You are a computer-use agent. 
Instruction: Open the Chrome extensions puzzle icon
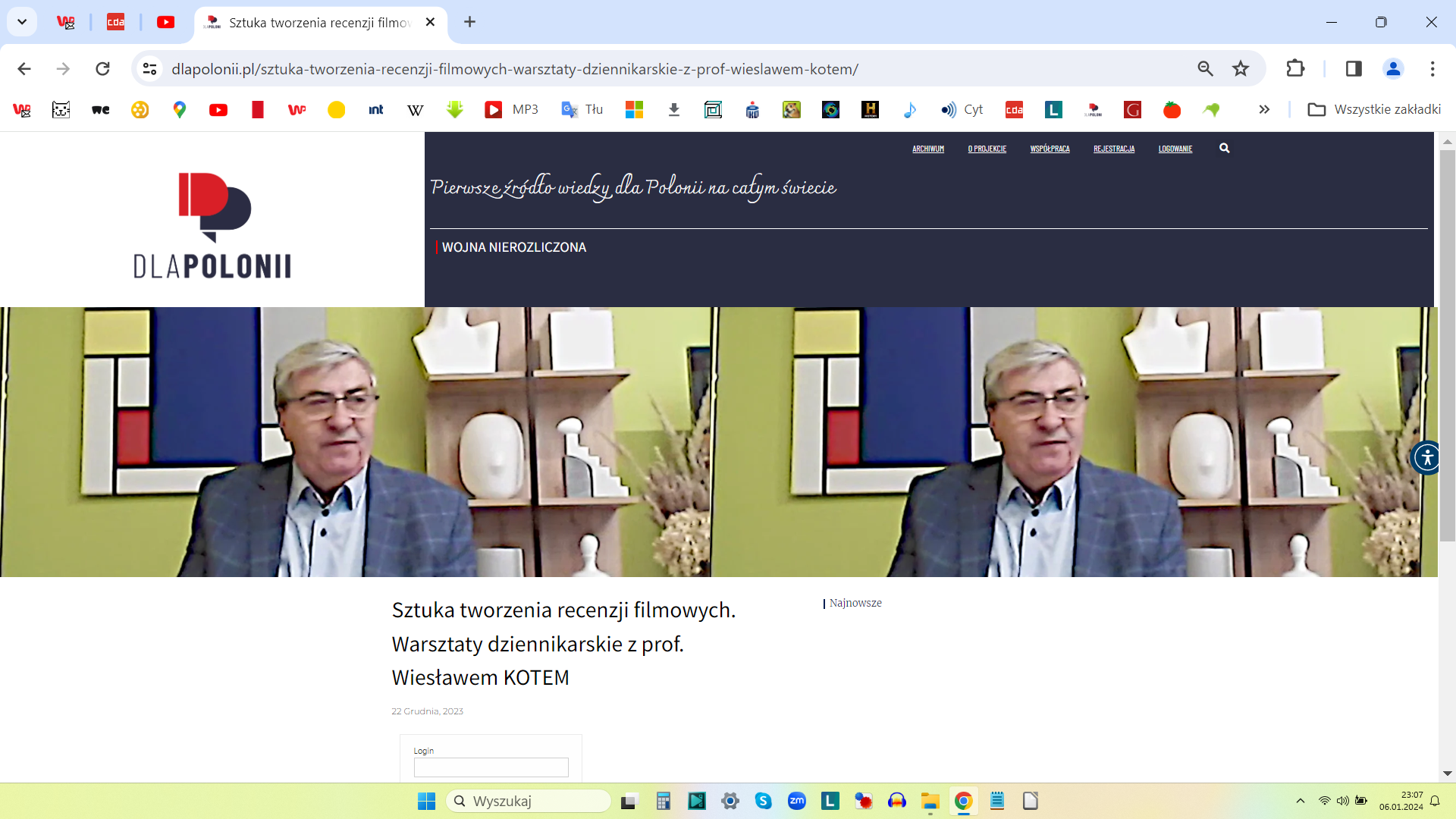(1295, 69)
